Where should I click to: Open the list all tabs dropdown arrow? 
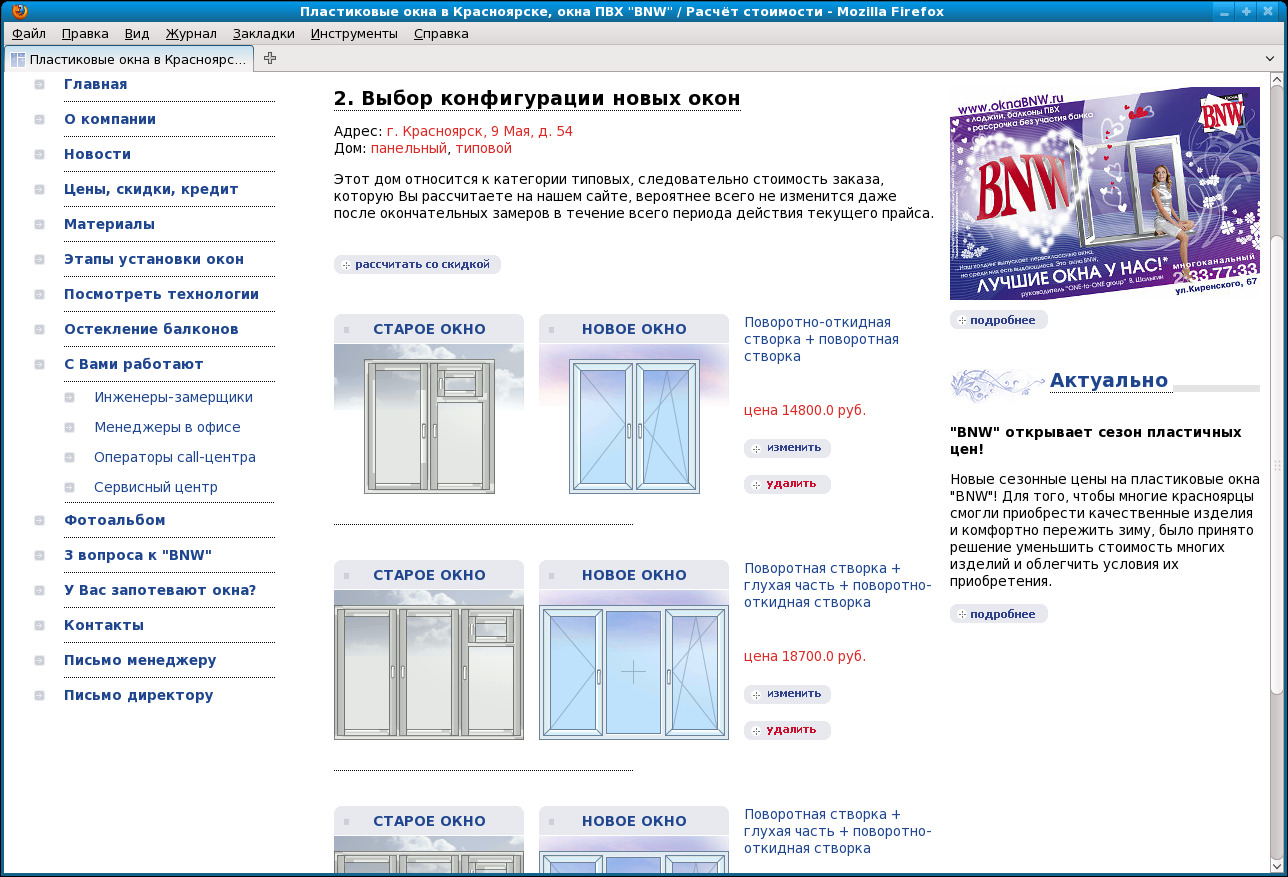[x=1270, y=59]
